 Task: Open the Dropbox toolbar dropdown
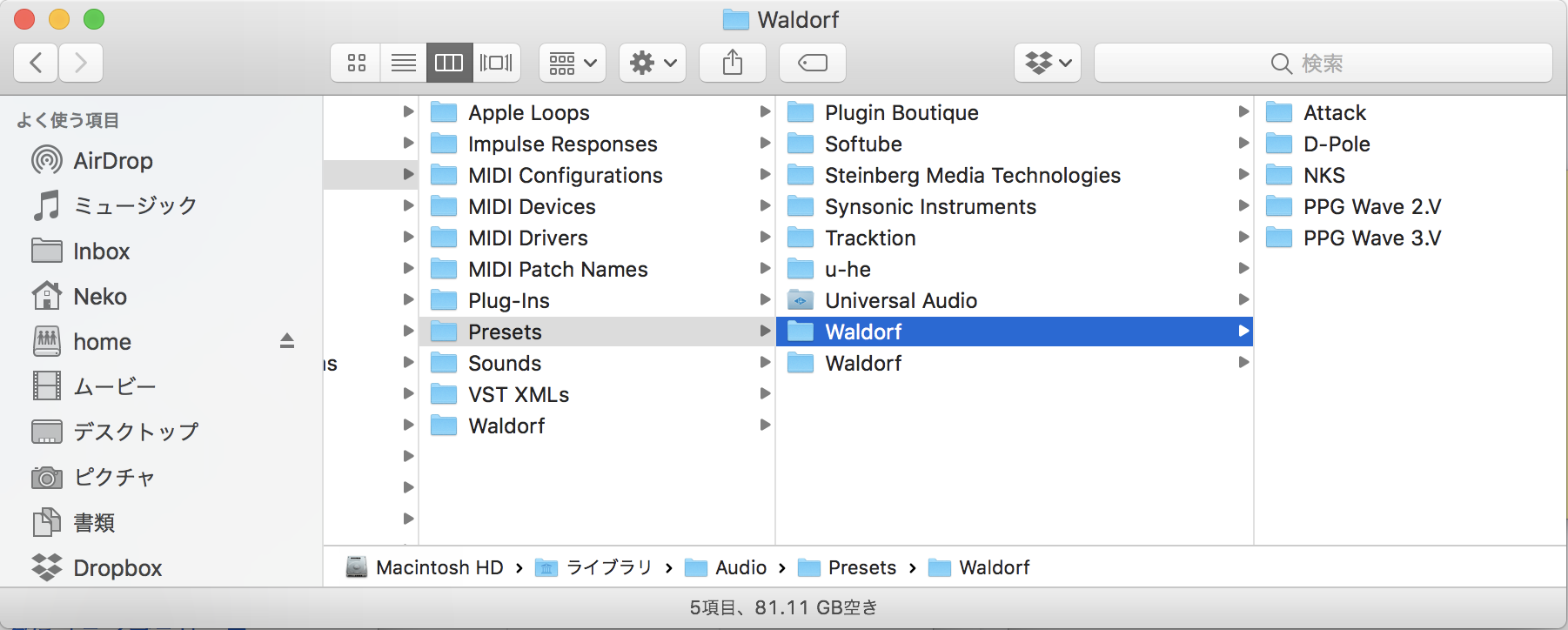(1048, 63)
